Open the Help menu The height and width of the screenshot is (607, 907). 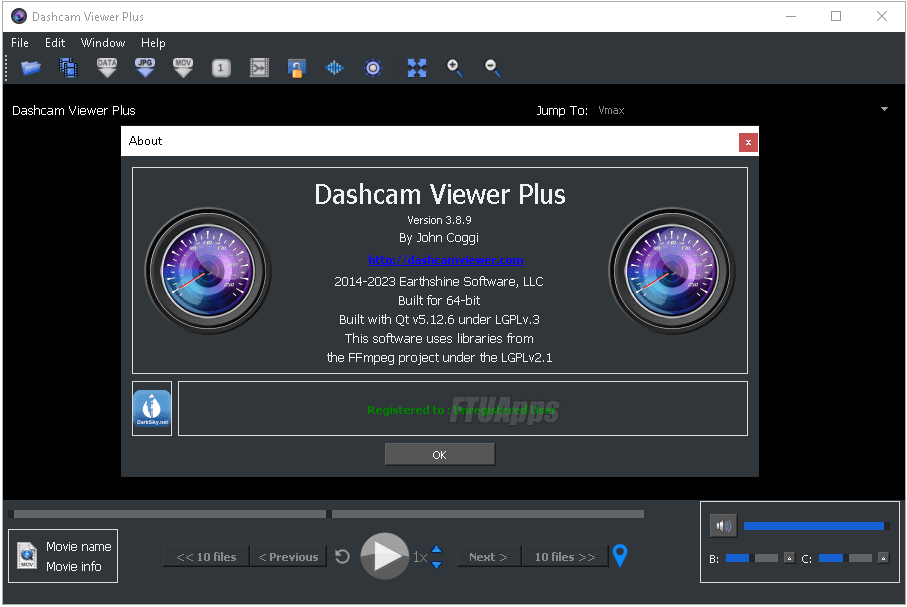click(153, 43)
